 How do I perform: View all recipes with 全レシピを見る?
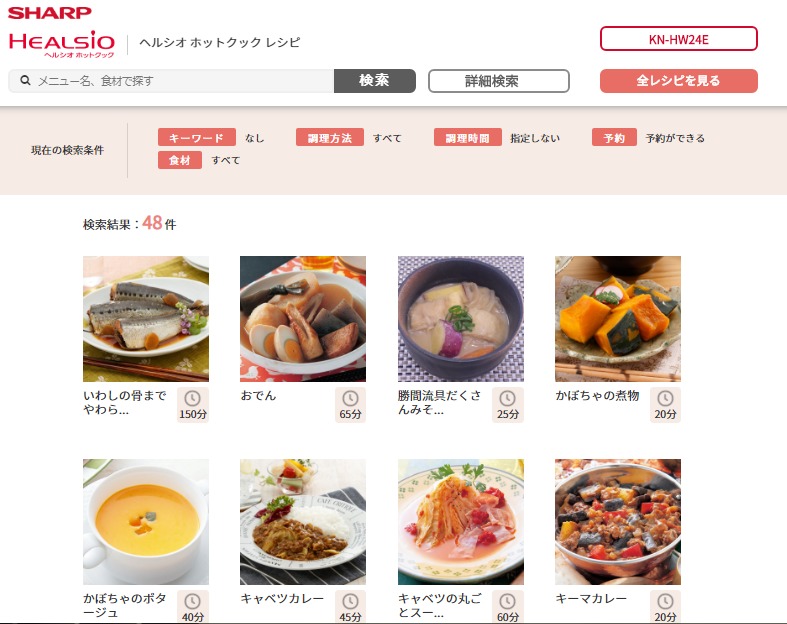tap(679, 81)
